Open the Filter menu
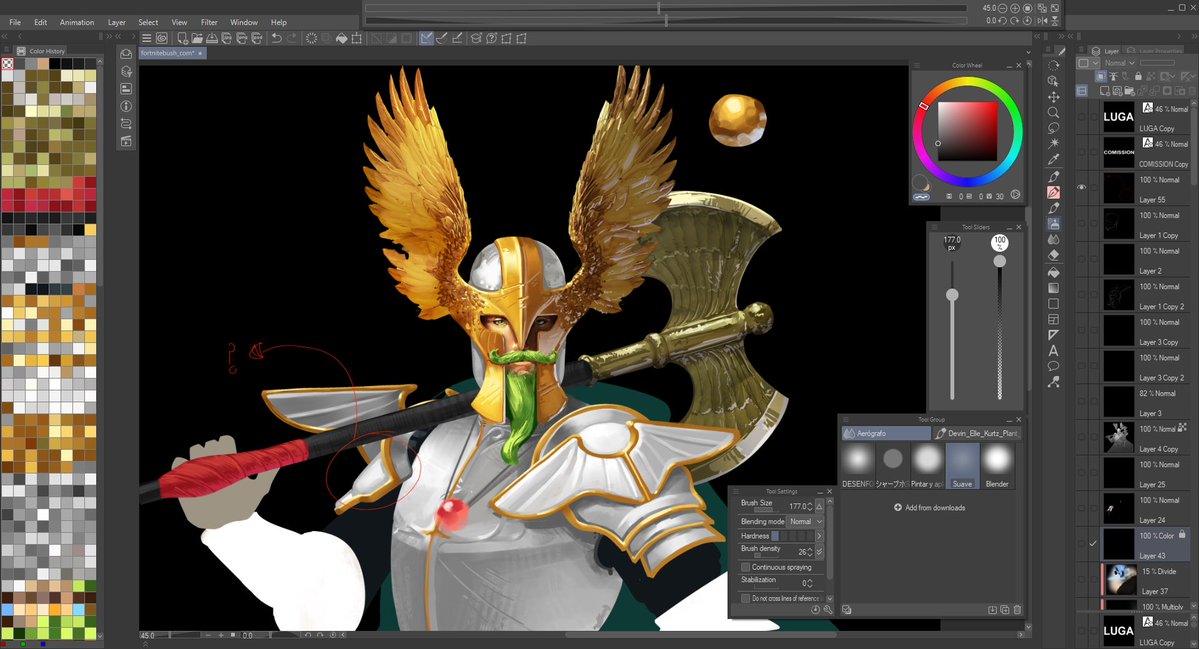The width and height of the screenshot is (1199, 649). click(209, 22)
